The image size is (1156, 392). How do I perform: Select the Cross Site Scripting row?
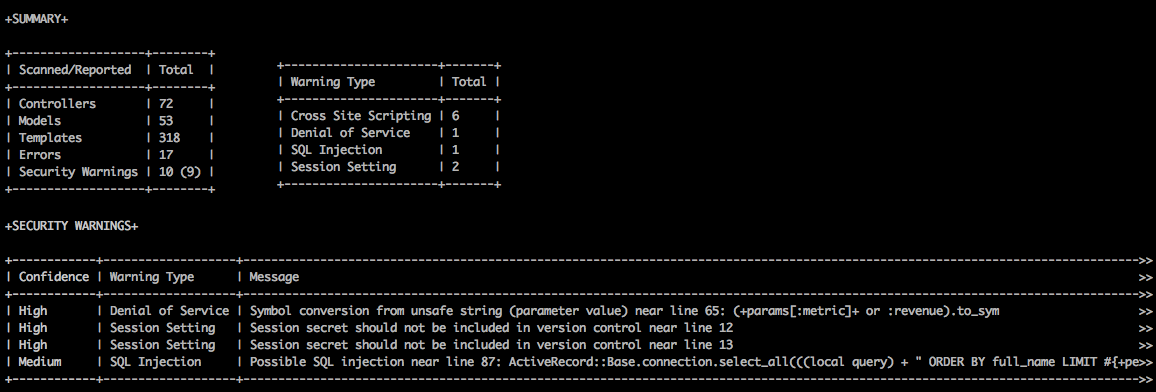point(389,116)
